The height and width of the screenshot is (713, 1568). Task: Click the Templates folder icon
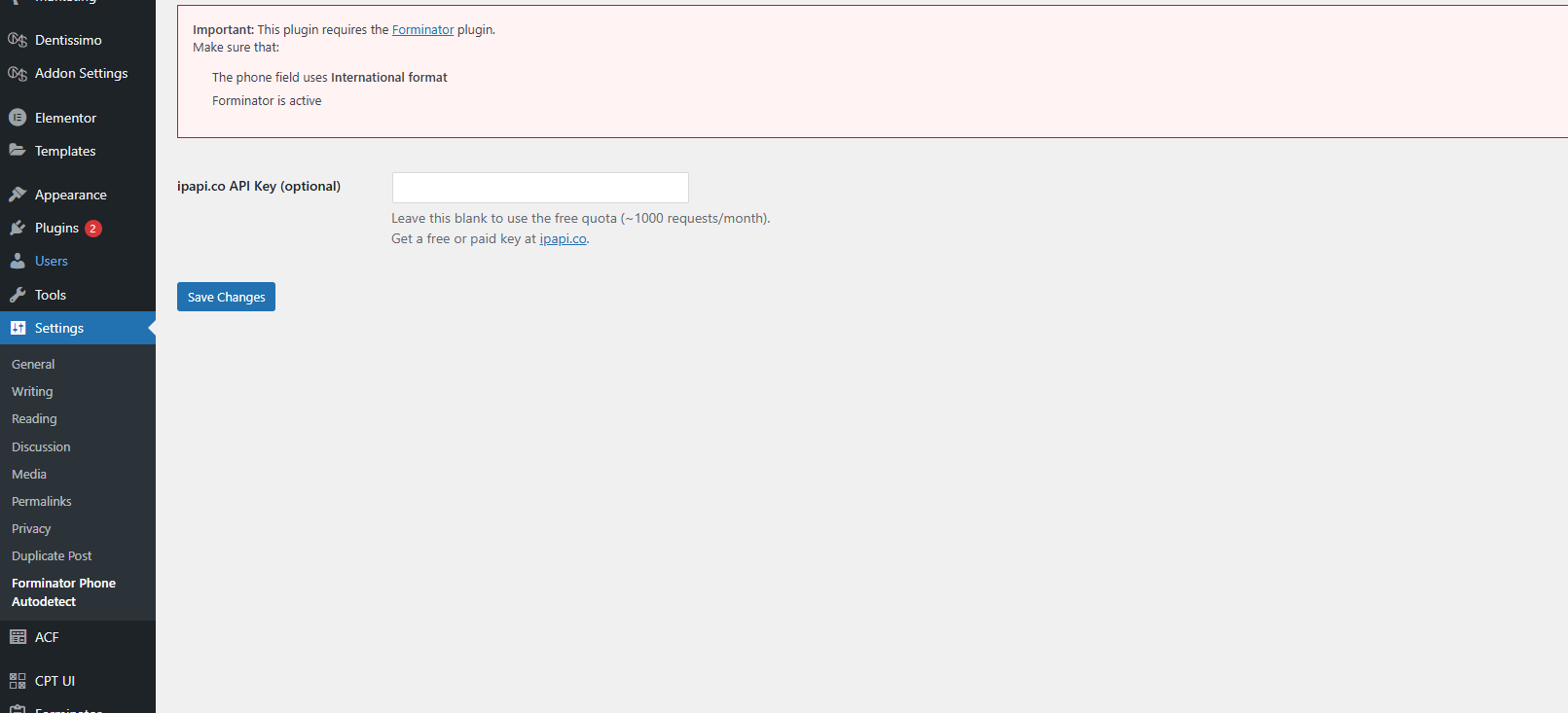click(18, 151)
